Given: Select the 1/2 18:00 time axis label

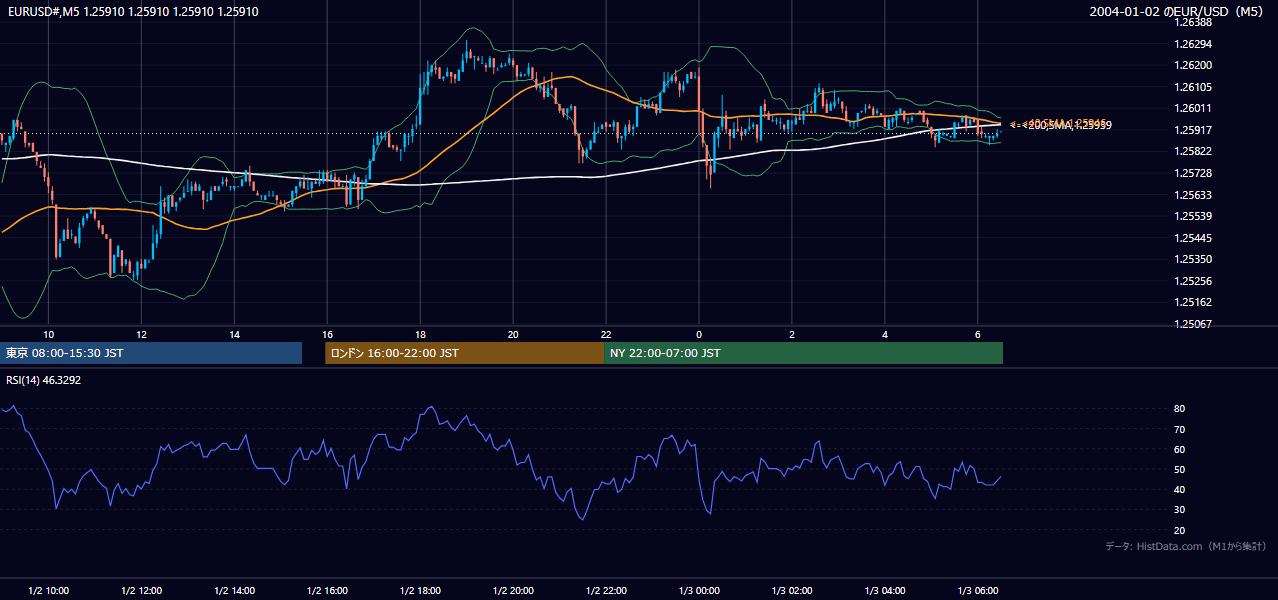Looking at the screenshot, I should tap(420, 591).
